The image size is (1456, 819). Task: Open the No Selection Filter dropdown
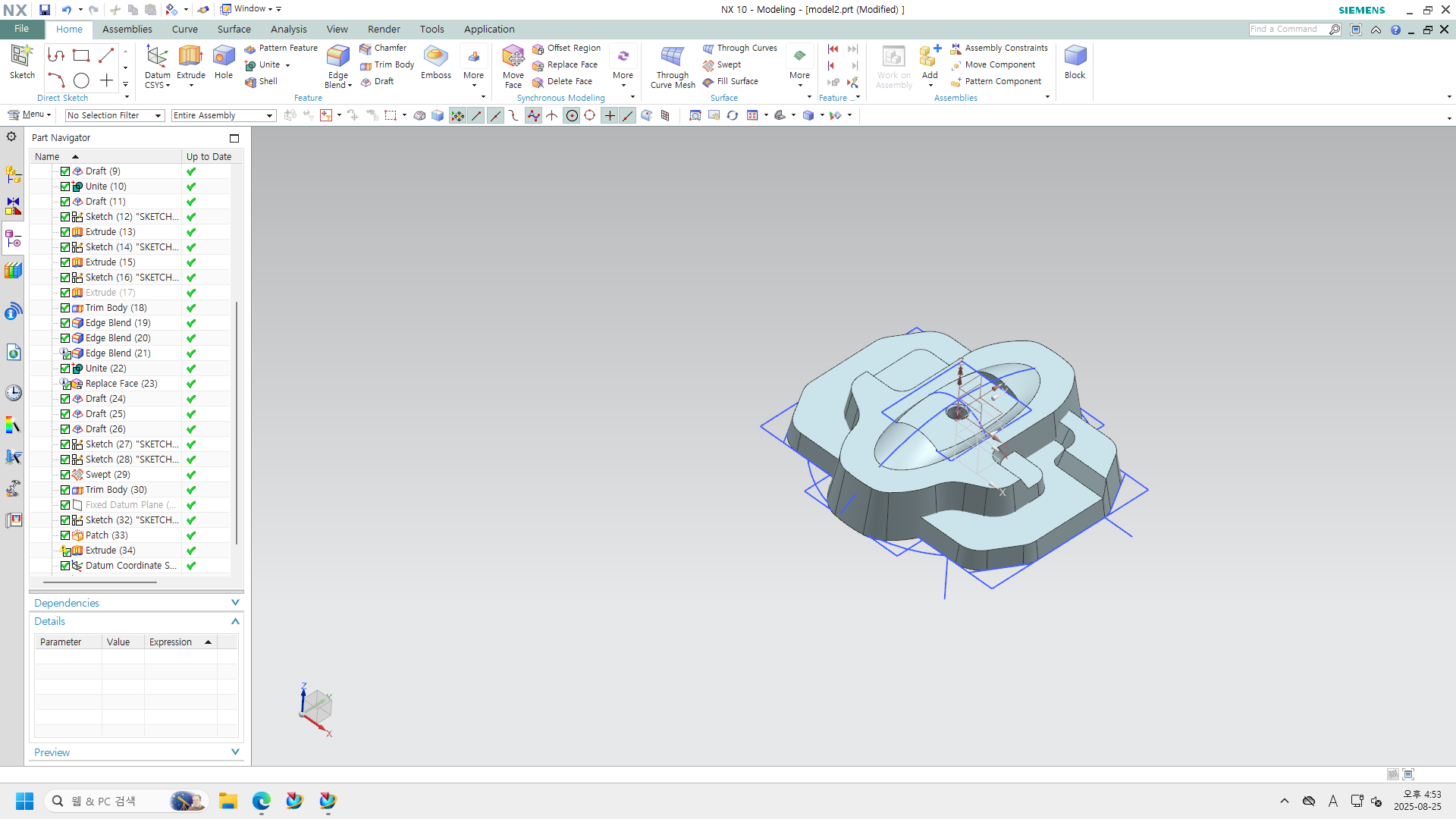(115, 115)
